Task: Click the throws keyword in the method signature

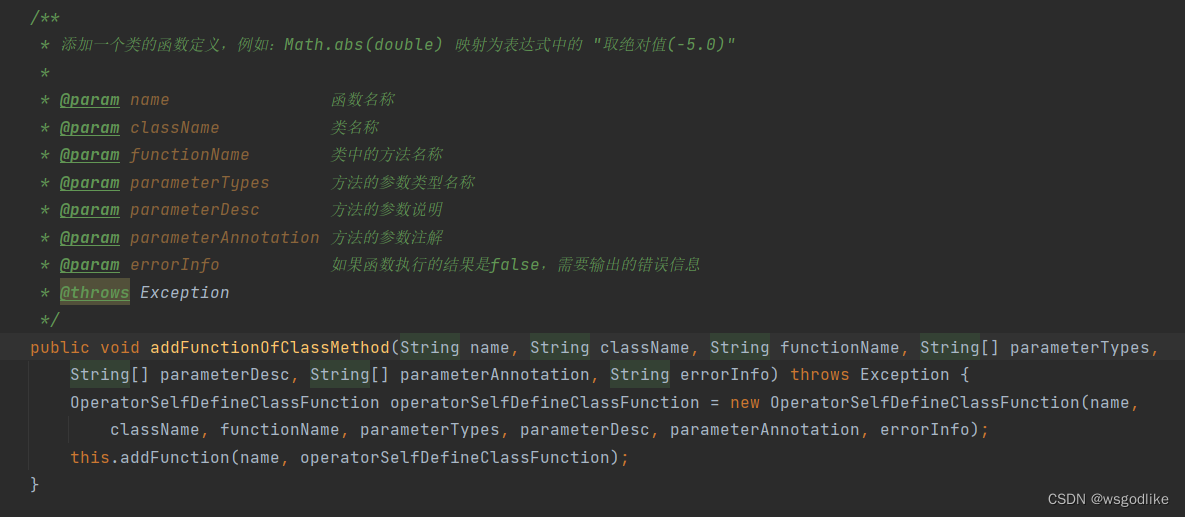Action: point(820,375)
